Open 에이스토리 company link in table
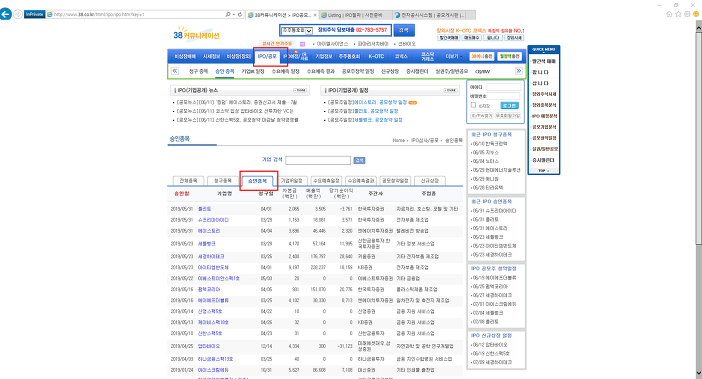This screenshot has width=702, height=379. click(x=209, y=231)
